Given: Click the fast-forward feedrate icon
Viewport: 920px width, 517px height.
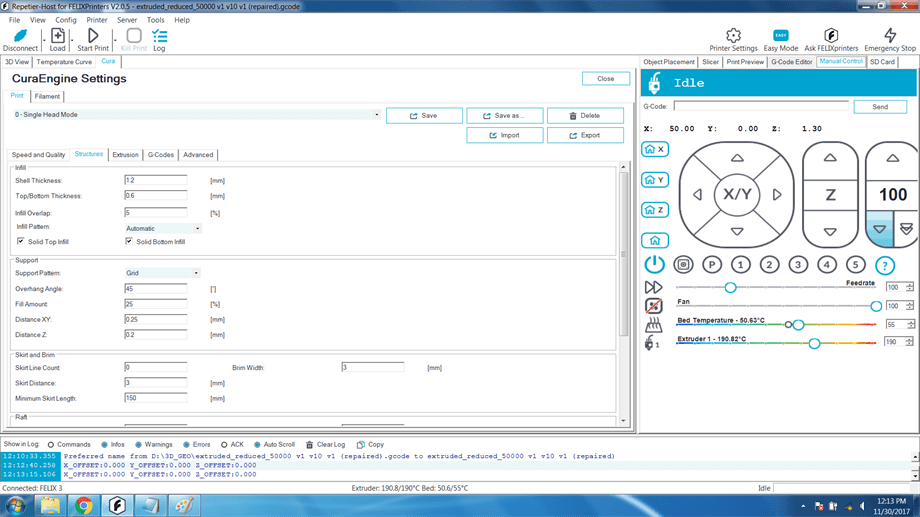Looking at the screenshot, I should [653, 287].
